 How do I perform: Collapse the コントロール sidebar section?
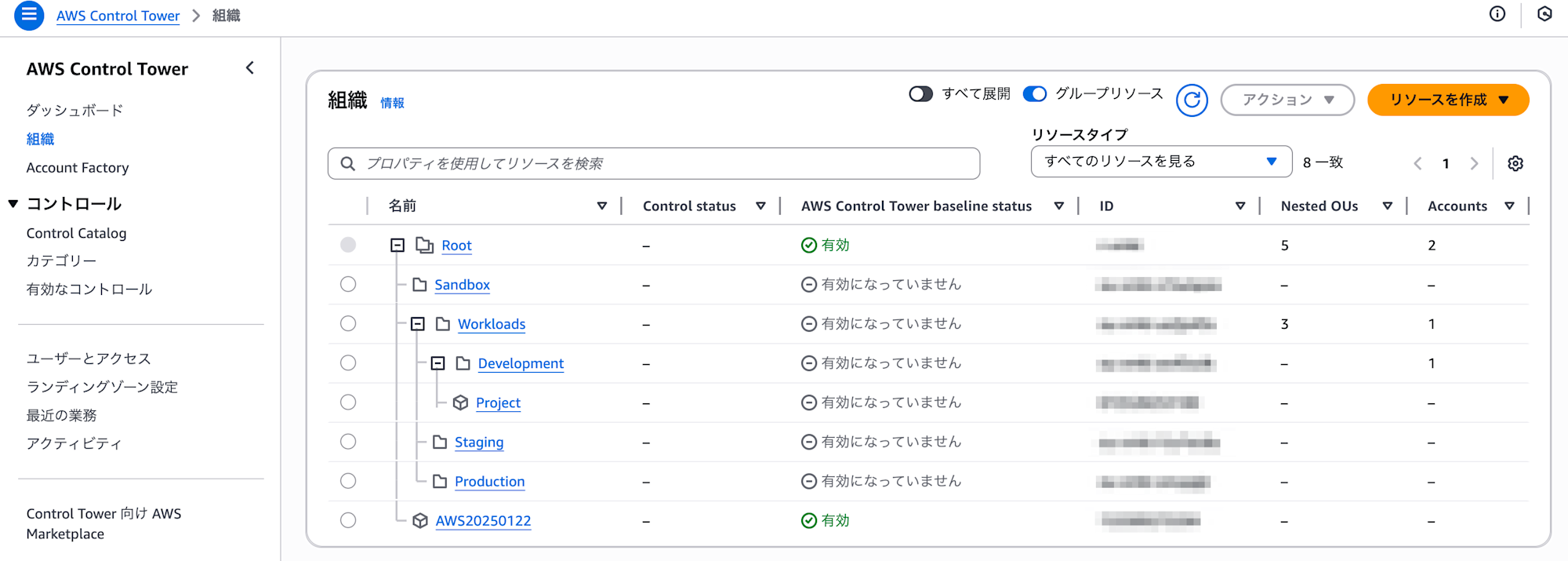pyautogui.click(x=13, y=204)
